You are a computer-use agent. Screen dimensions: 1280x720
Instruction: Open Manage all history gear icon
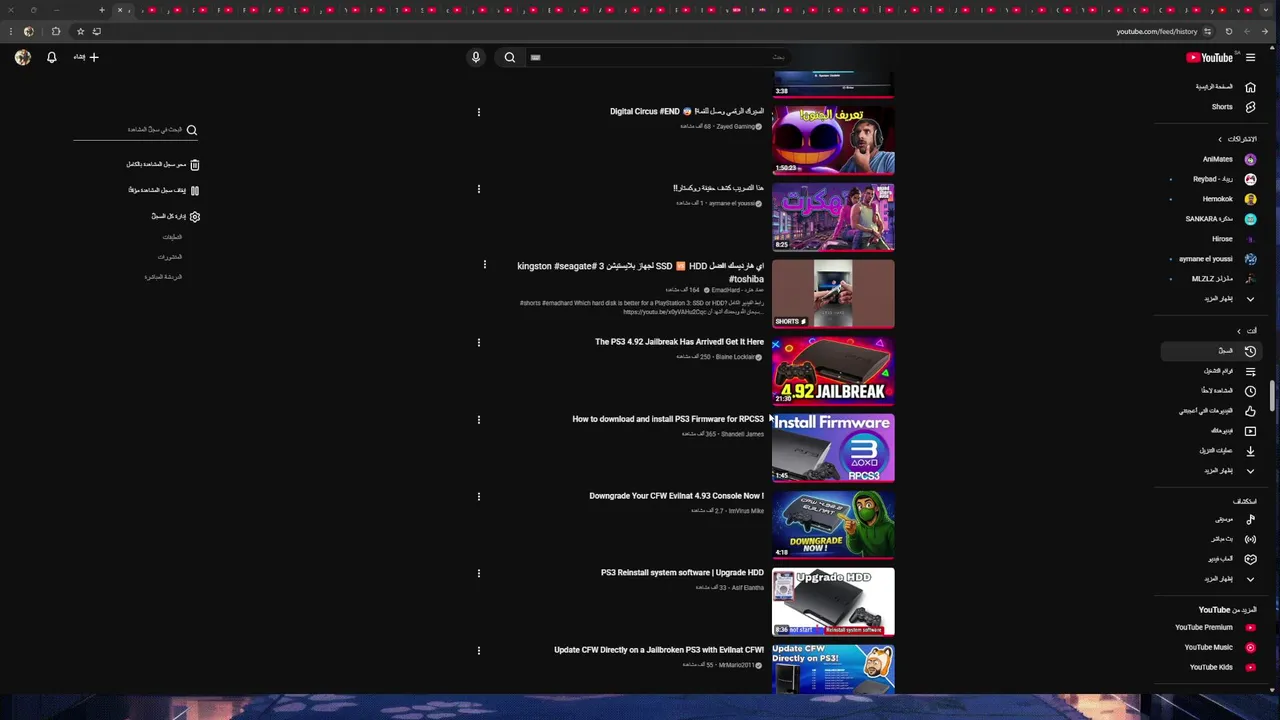coord(195,216)
